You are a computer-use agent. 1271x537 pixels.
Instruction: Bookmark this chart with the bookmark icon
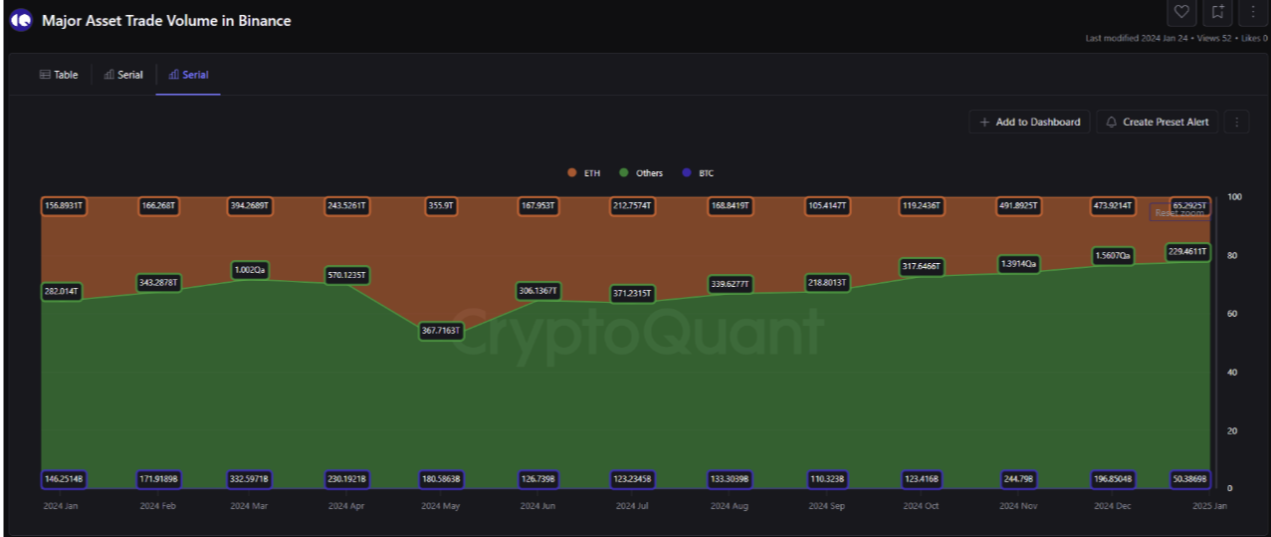[1217, 12]
